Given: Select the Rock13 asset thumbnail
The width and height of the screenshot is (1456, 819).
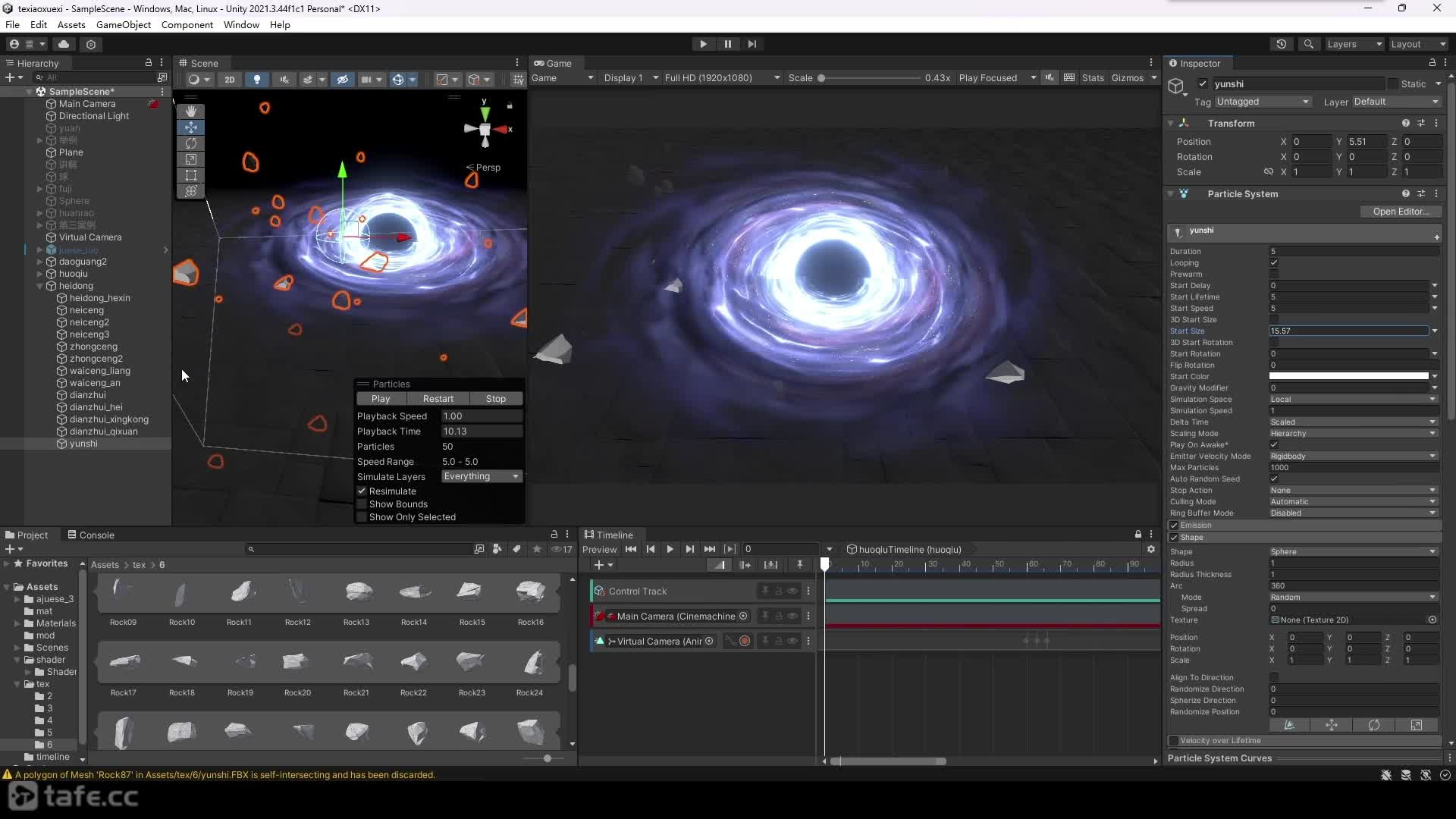Looking at the screenshot, I should point(356,600).
